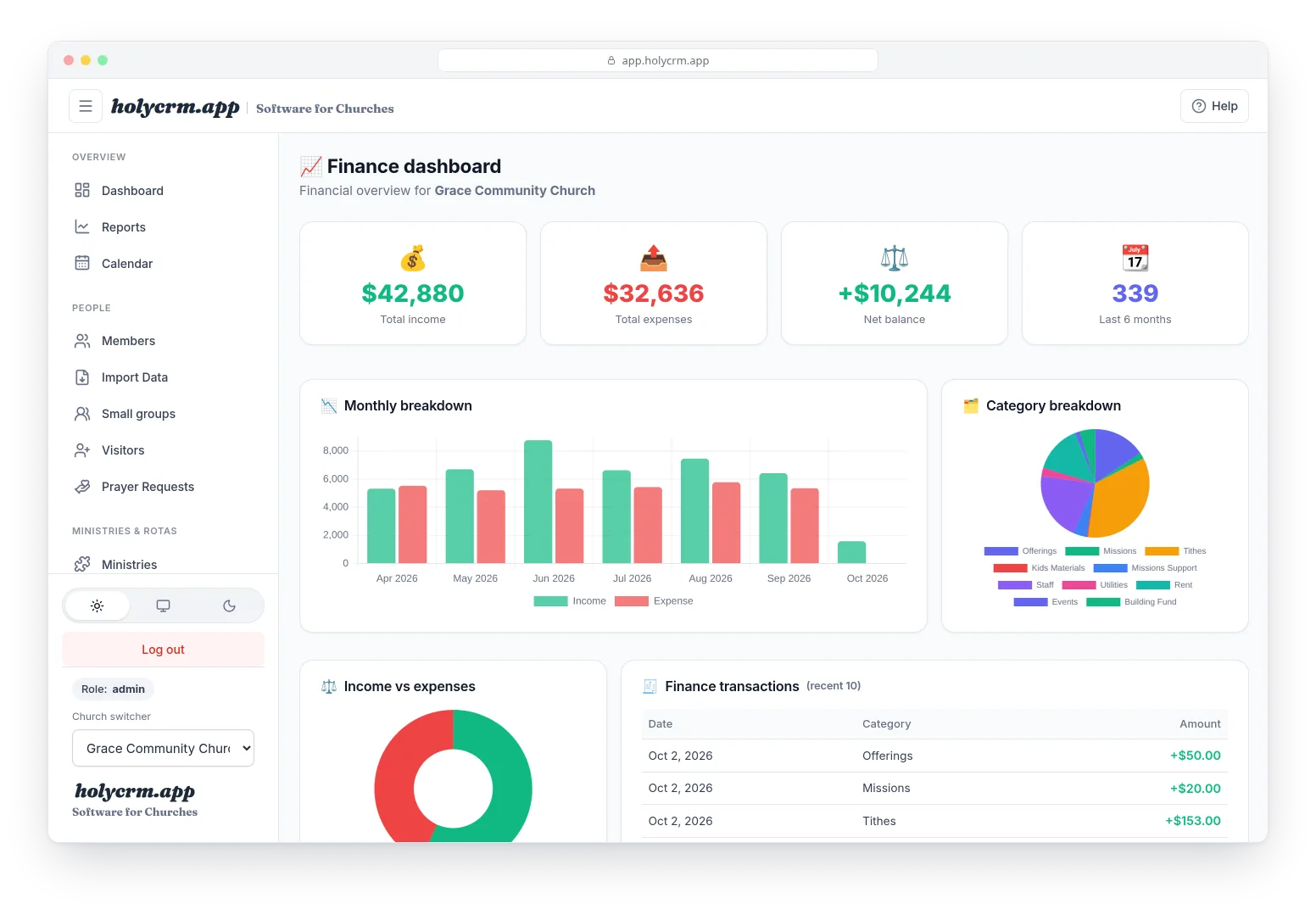Open the hamburger sidebar menu

pyautogui.click(x=86, y=106)
